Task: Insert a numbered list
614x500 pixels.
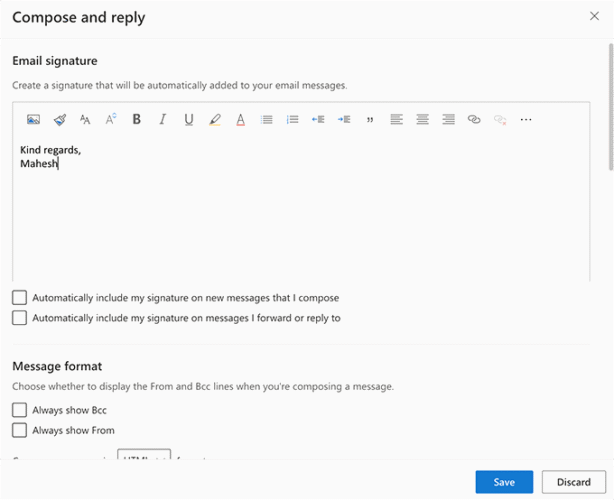Action: pyautogui.click(x=293, y=120)
